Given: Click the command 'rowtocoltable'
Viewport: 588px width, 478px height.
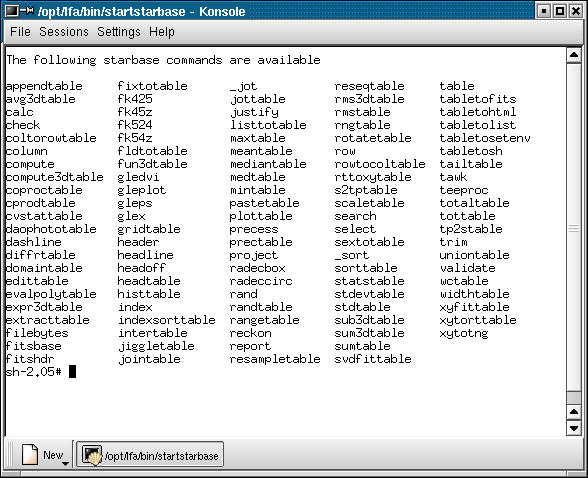Looking at the screenshot, I should click(380, 164).
